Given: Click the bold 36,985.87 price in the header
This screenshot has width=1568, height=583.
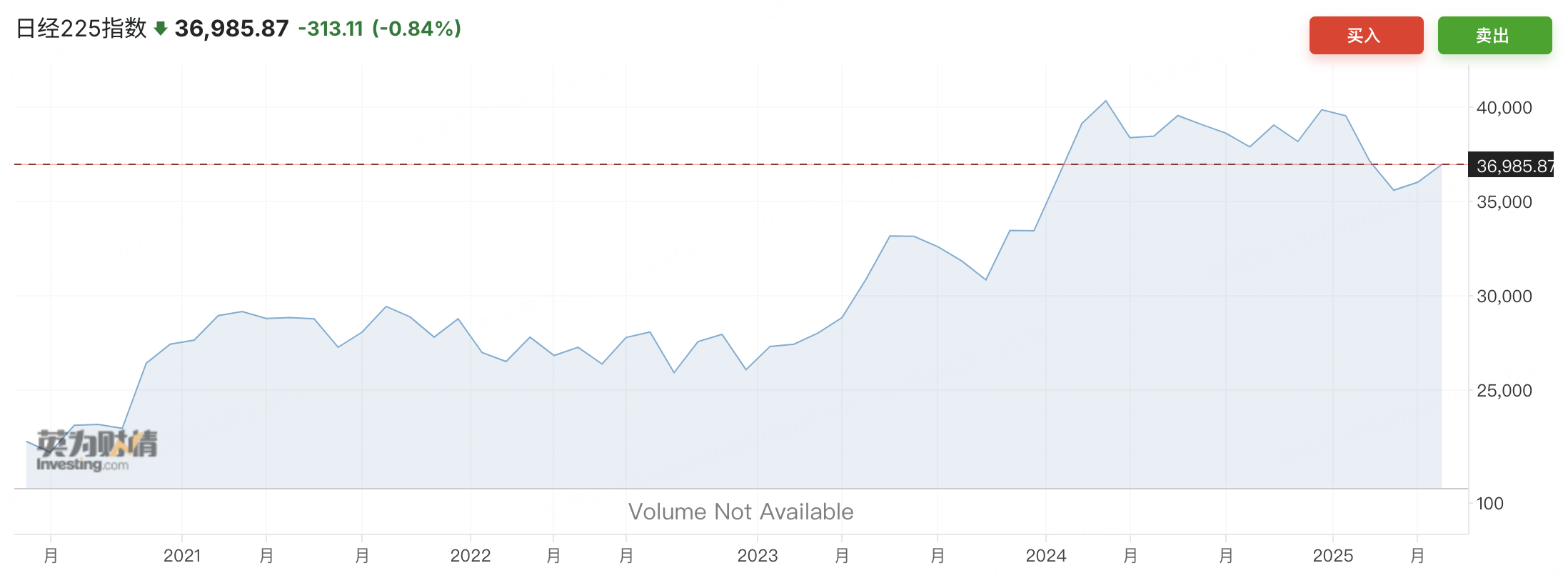Looking at the screenshot, I should pyautogui.click(x=231, y=29).
